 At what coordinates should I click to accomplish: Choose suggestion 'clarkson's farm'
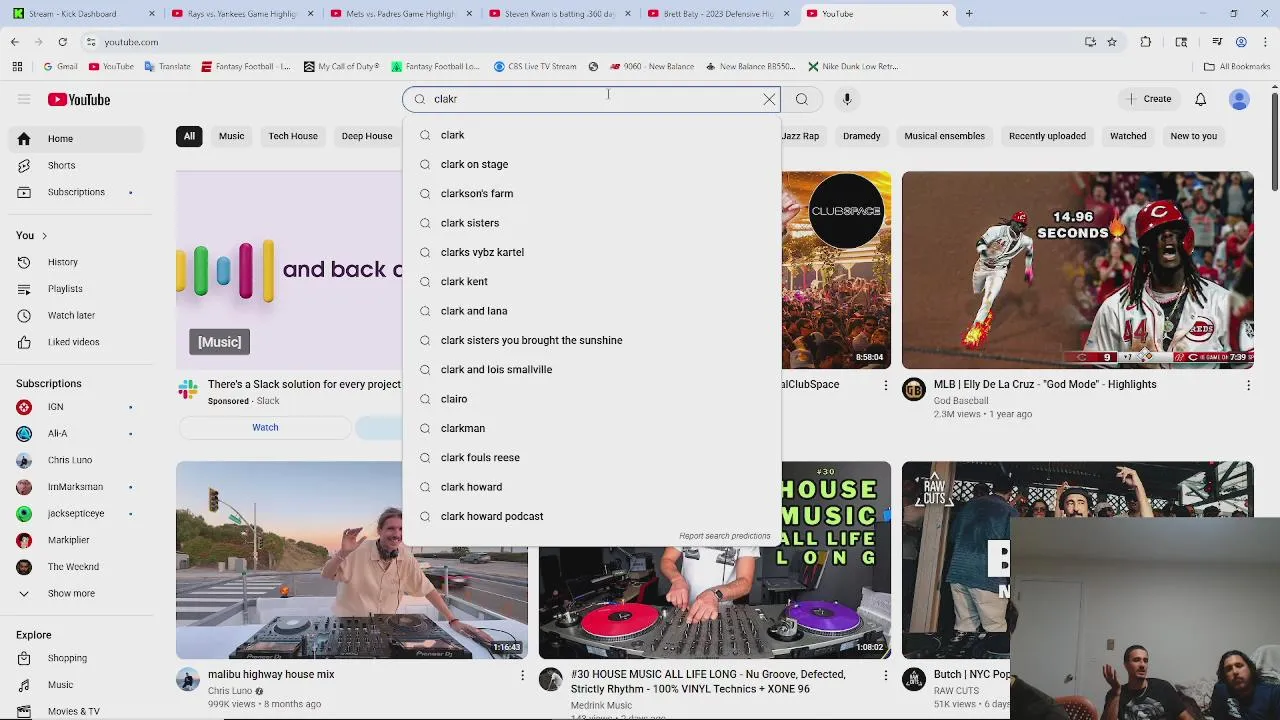(592, 193)
